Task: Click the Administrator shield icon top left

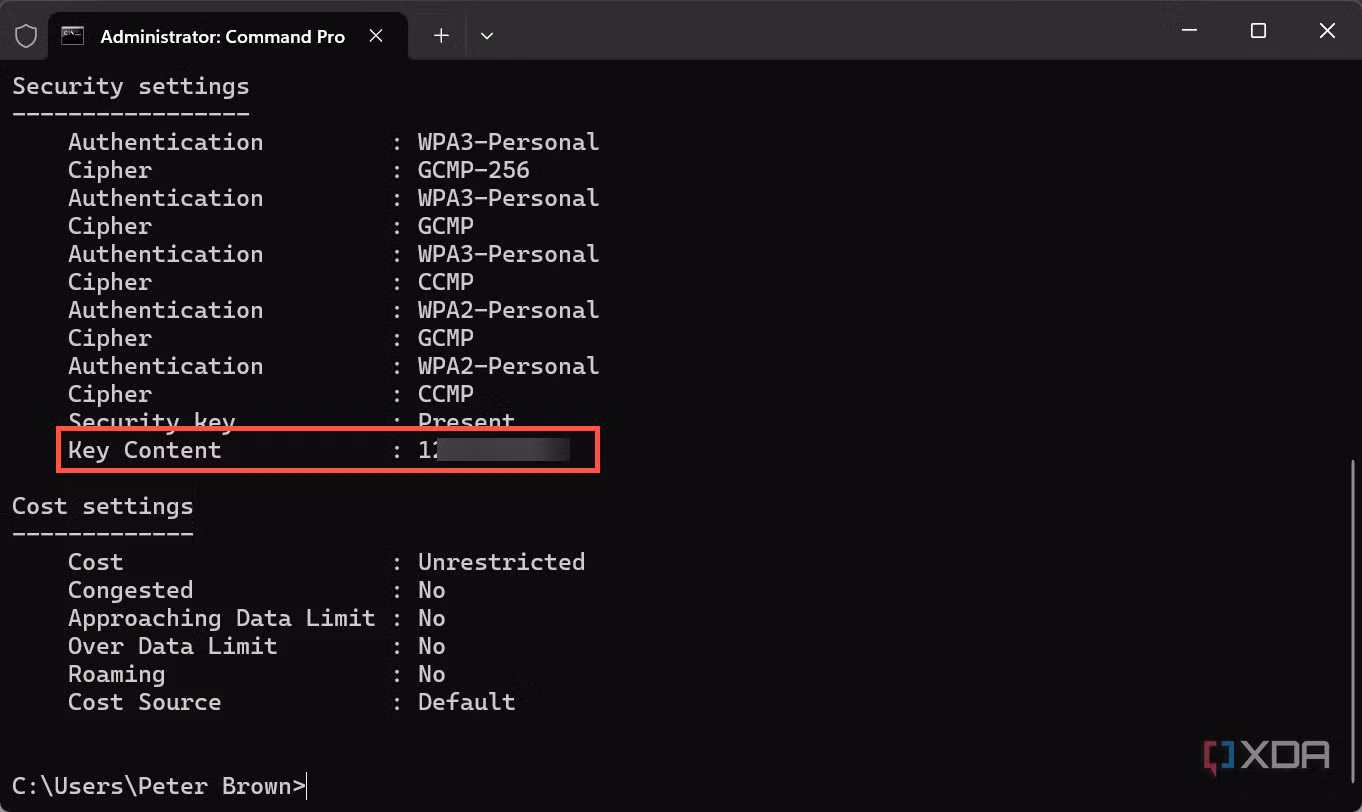Action: [26, 35]
